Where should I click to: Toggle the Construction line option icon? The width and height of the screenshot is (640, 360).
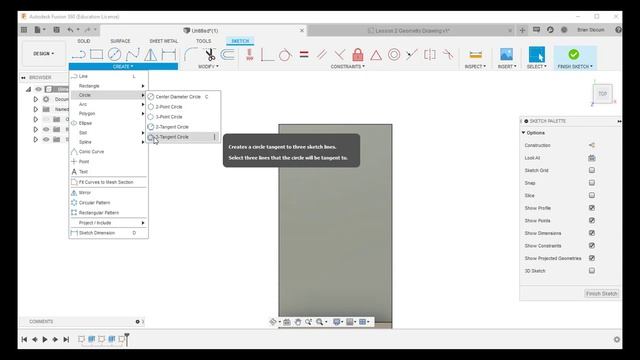point(592,145)
